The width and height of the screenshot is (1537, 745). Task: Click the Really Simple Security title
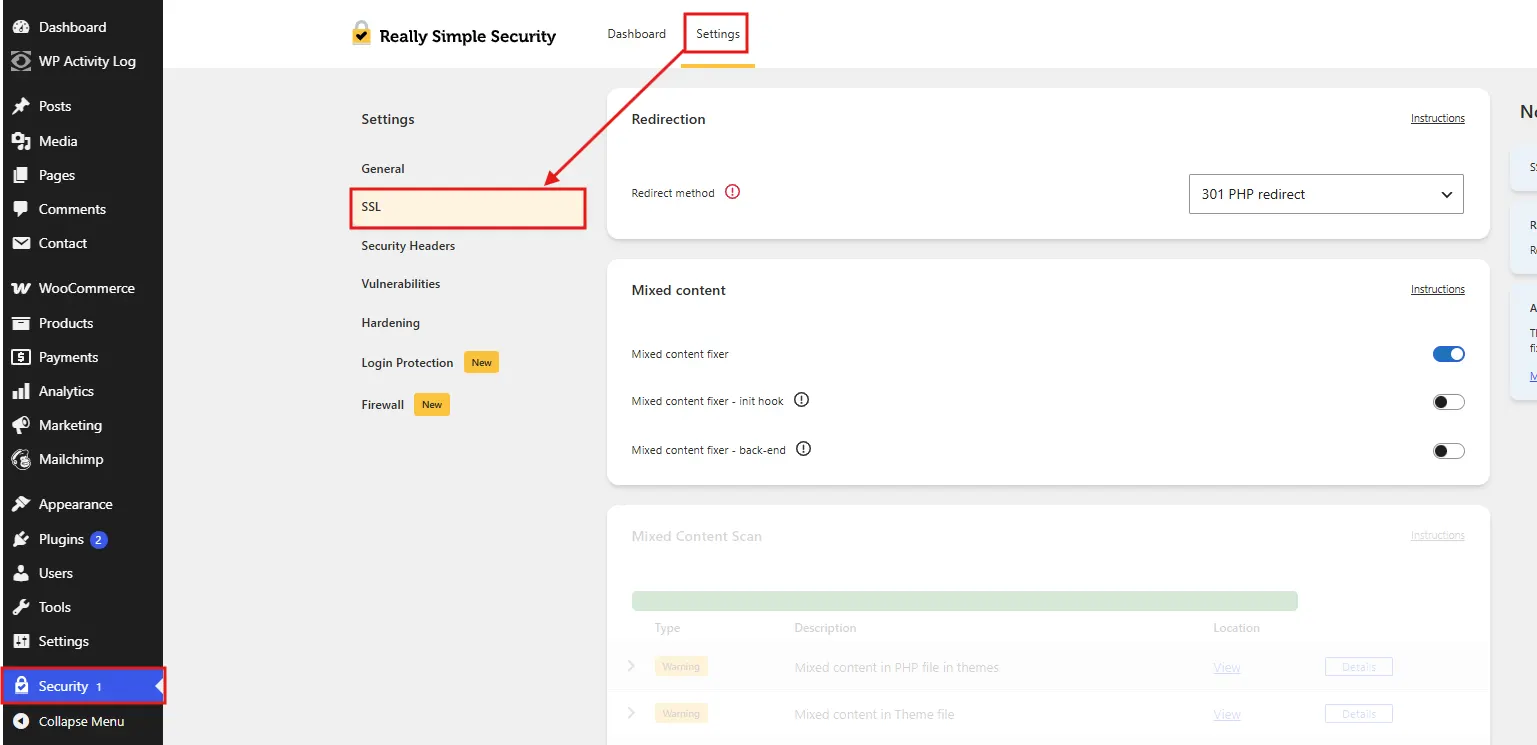pos(468,37)
